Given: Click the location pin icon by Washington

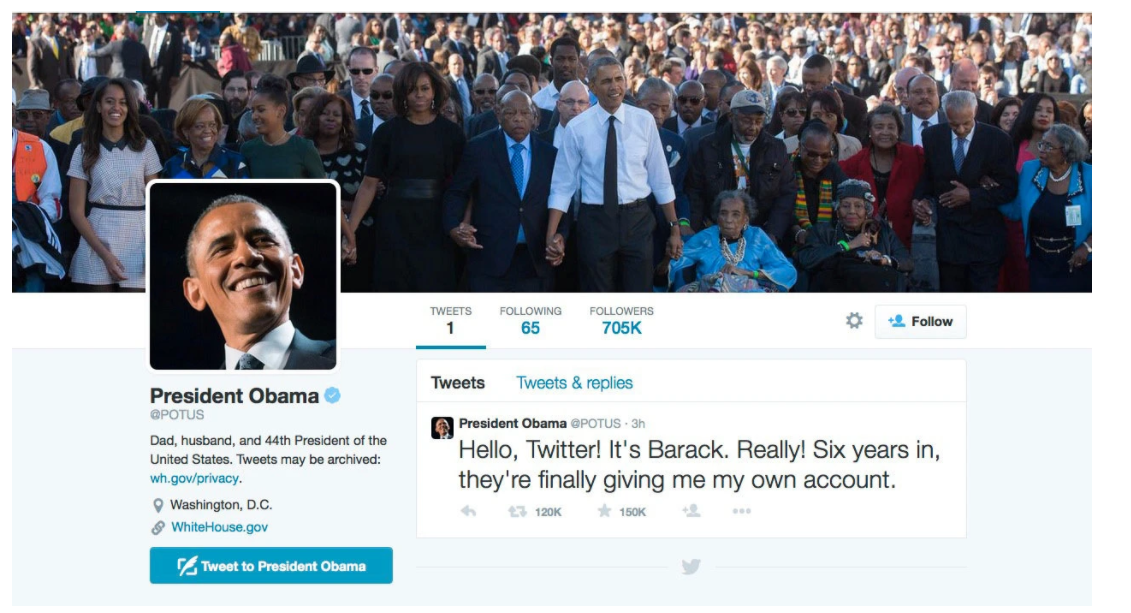Looking at the screenshot, I should pos(158,506).
